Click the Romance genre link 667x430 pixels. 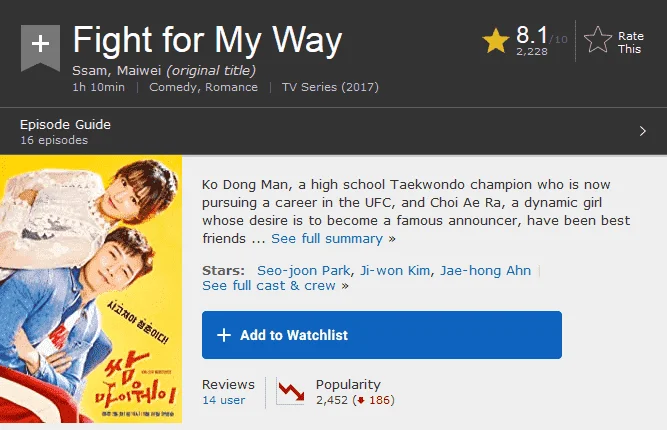coord(231,87)
